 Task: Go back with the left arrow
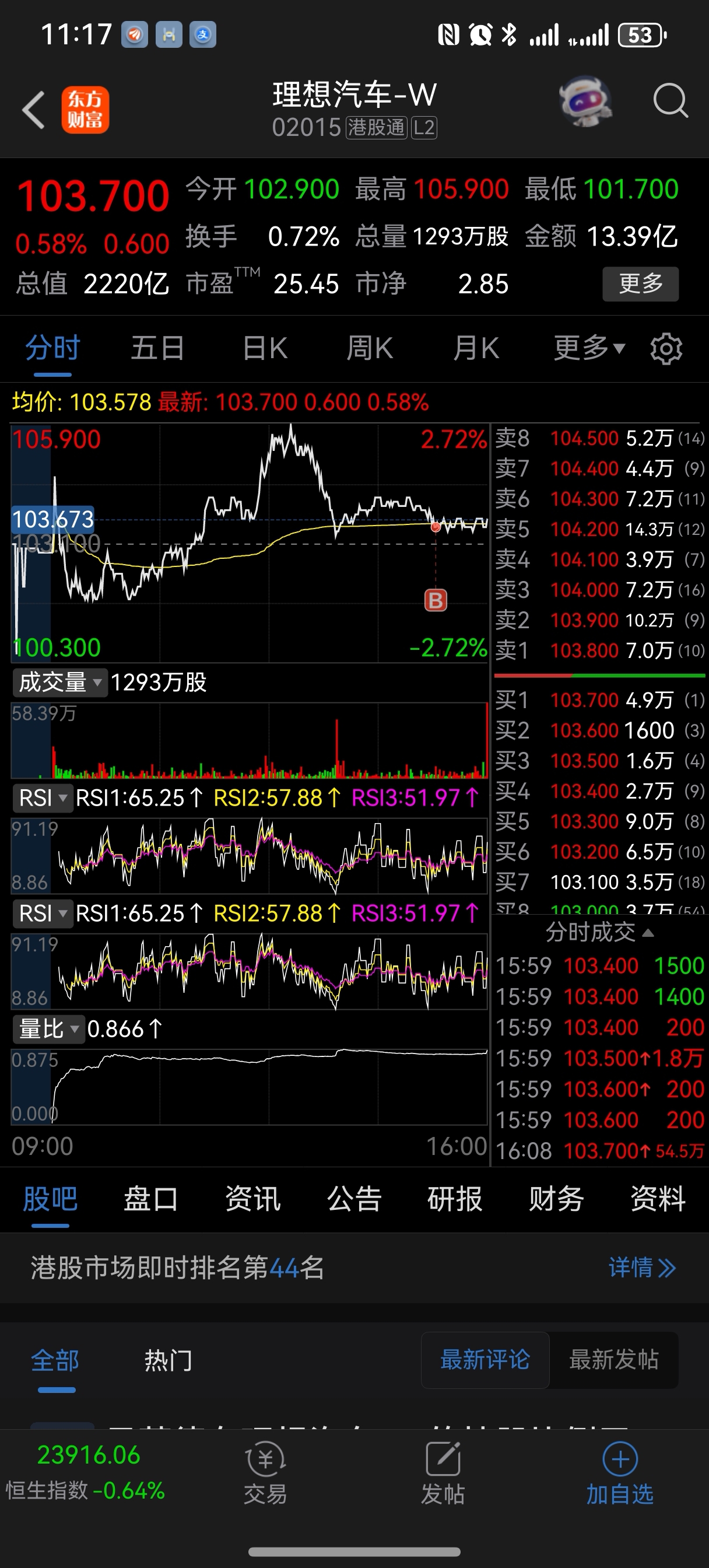[x=33, y=110]
